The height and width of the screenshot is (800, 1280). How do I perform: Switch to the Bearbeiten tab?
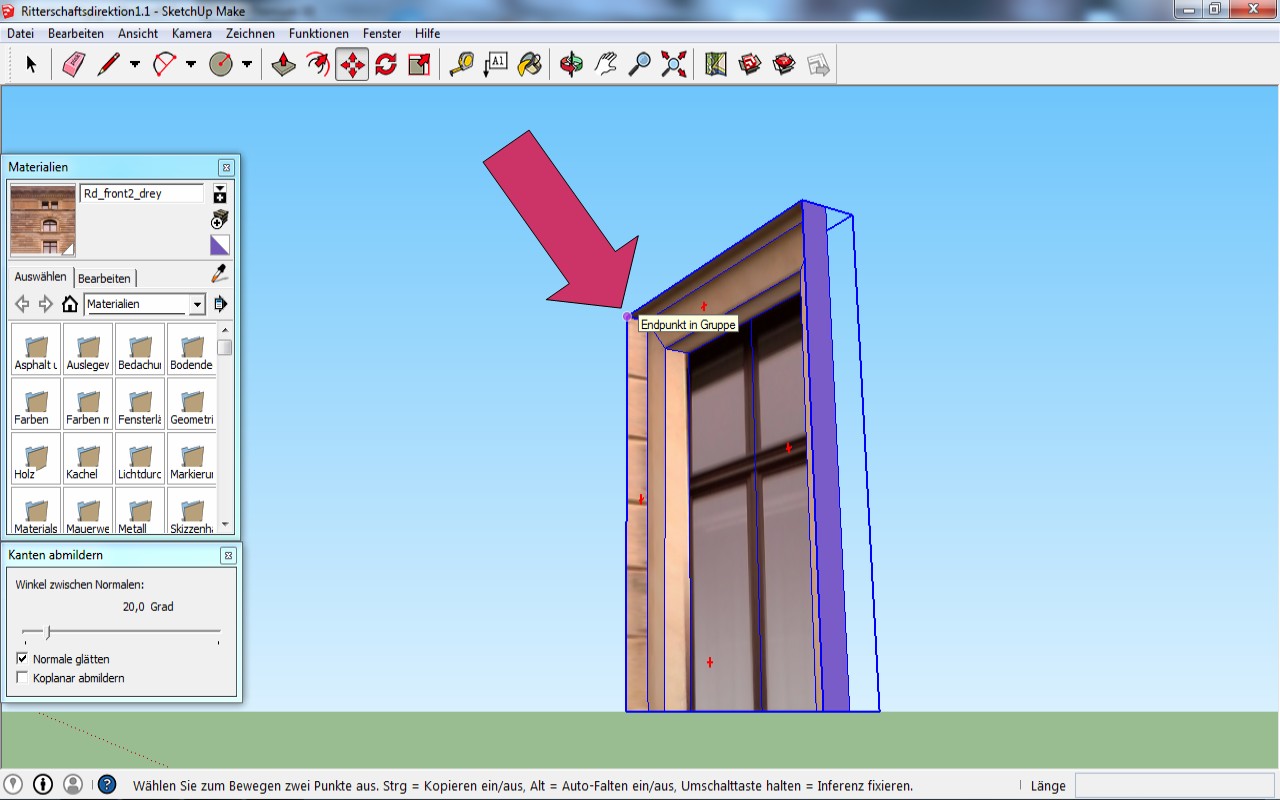click(104, 278)
